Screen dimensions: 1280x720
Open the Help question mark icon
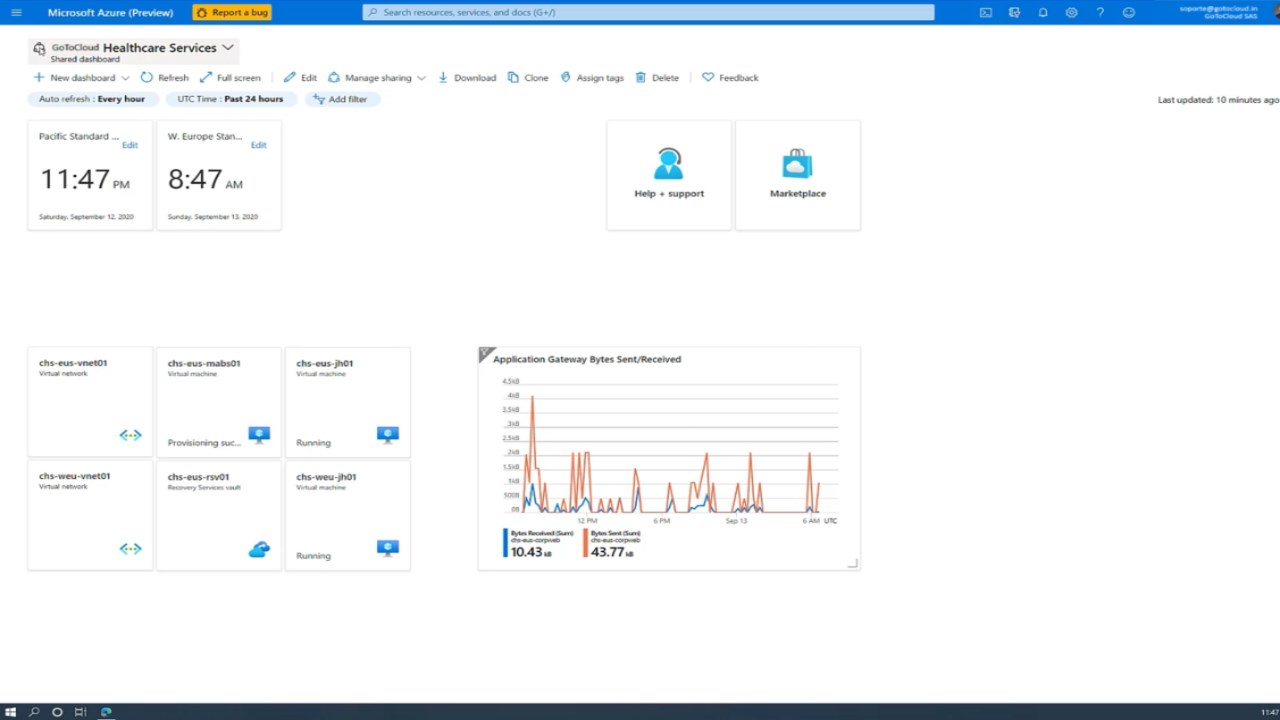[1100, 12]
